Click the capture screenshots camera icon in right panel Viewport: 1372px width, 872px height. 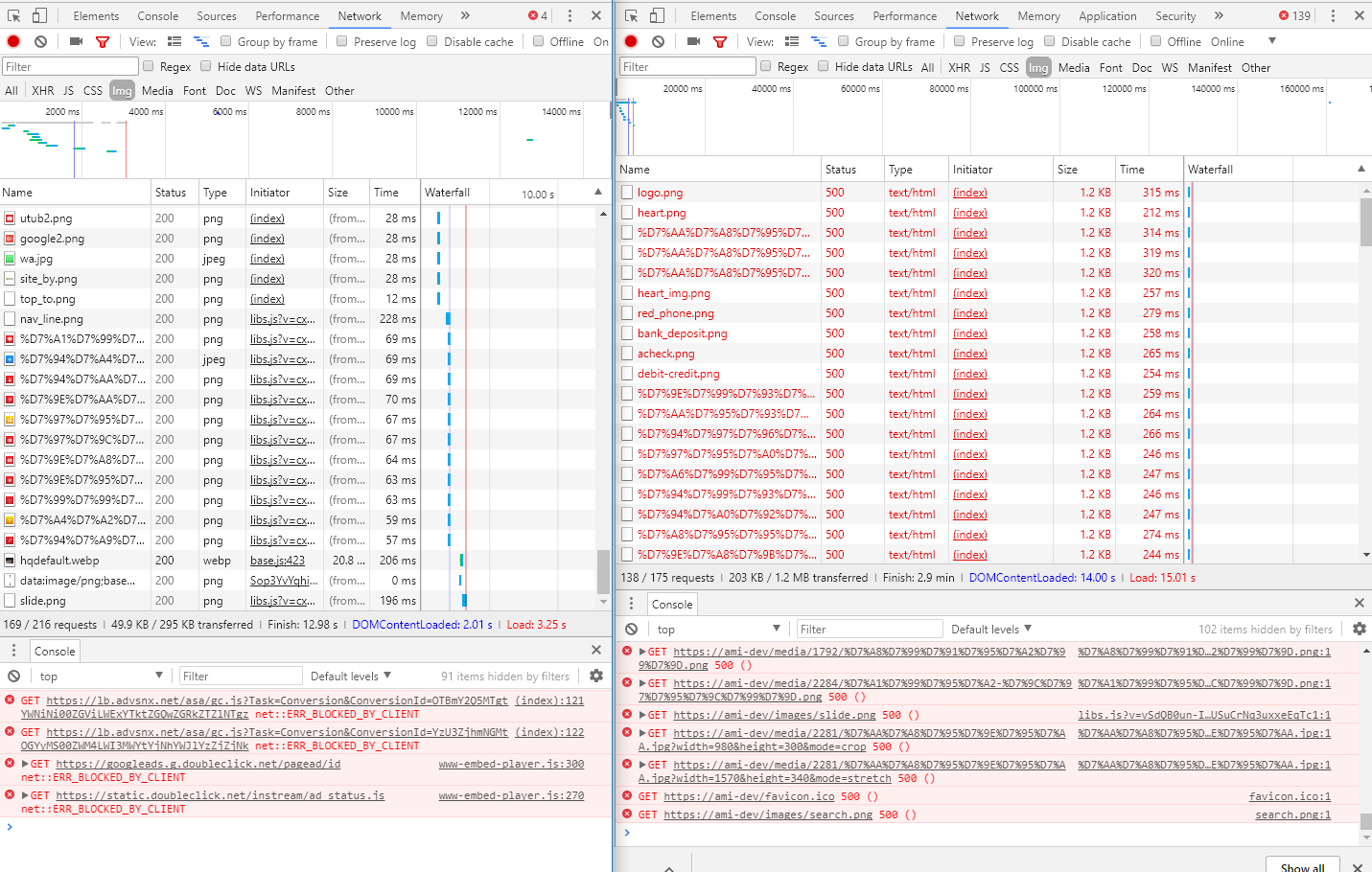click(693, 41)
